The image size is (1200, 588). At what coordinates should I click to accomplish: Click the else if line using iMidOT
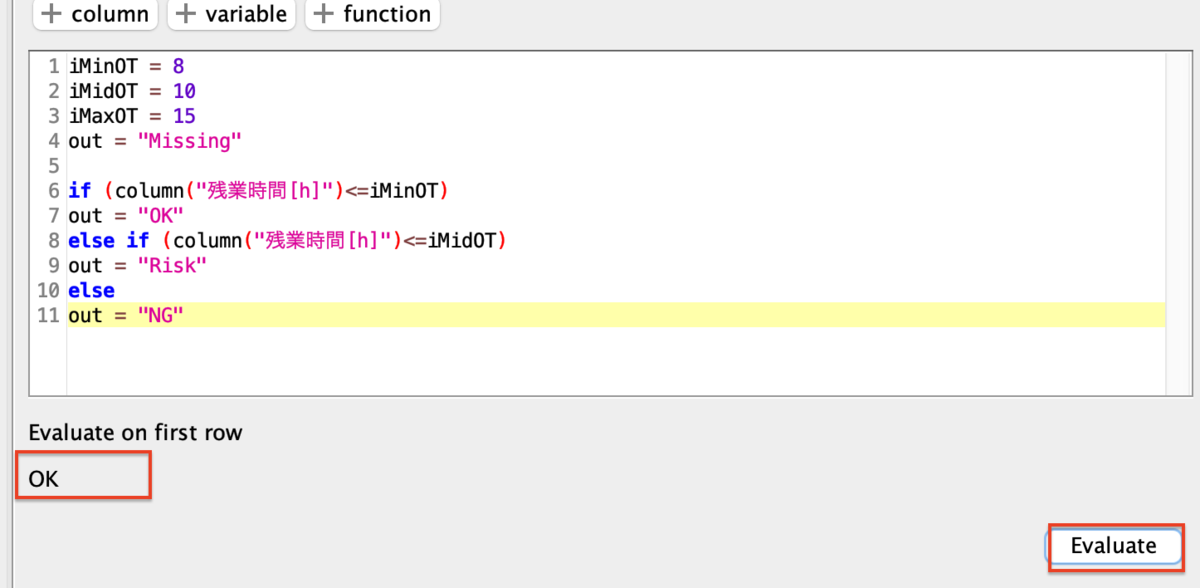288,240
